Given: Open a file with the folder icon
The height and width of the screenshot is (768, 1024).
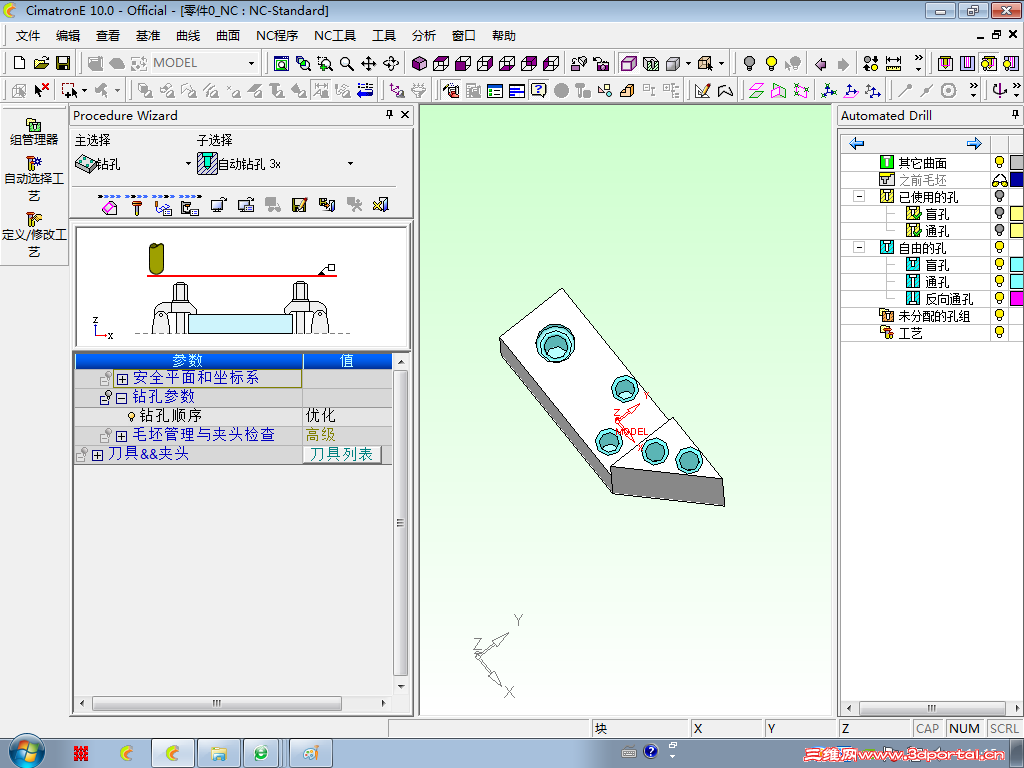Looking at the screenshot, I should click(41, 63).
